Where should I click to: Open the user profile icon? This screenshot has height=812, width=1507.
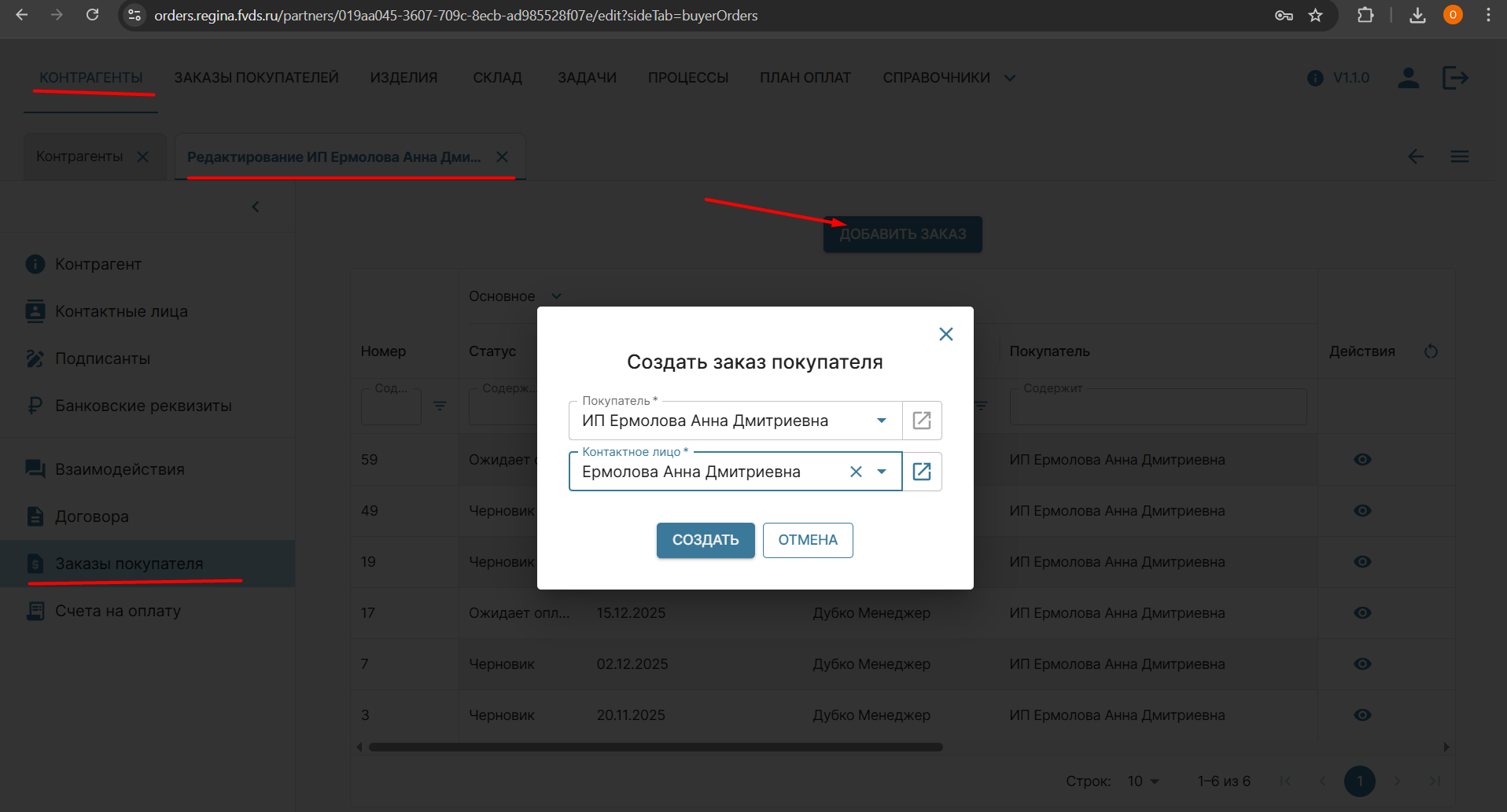tap(1408, 78)
